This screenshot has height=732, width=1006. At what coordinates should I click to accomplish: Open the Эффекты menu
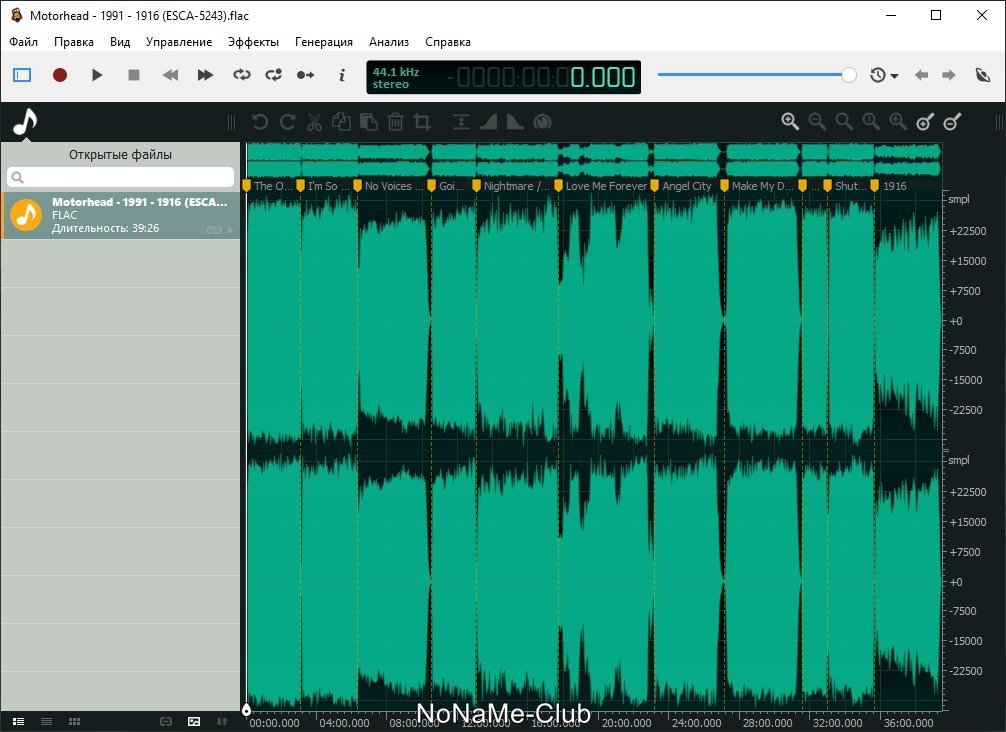point(253,42)
